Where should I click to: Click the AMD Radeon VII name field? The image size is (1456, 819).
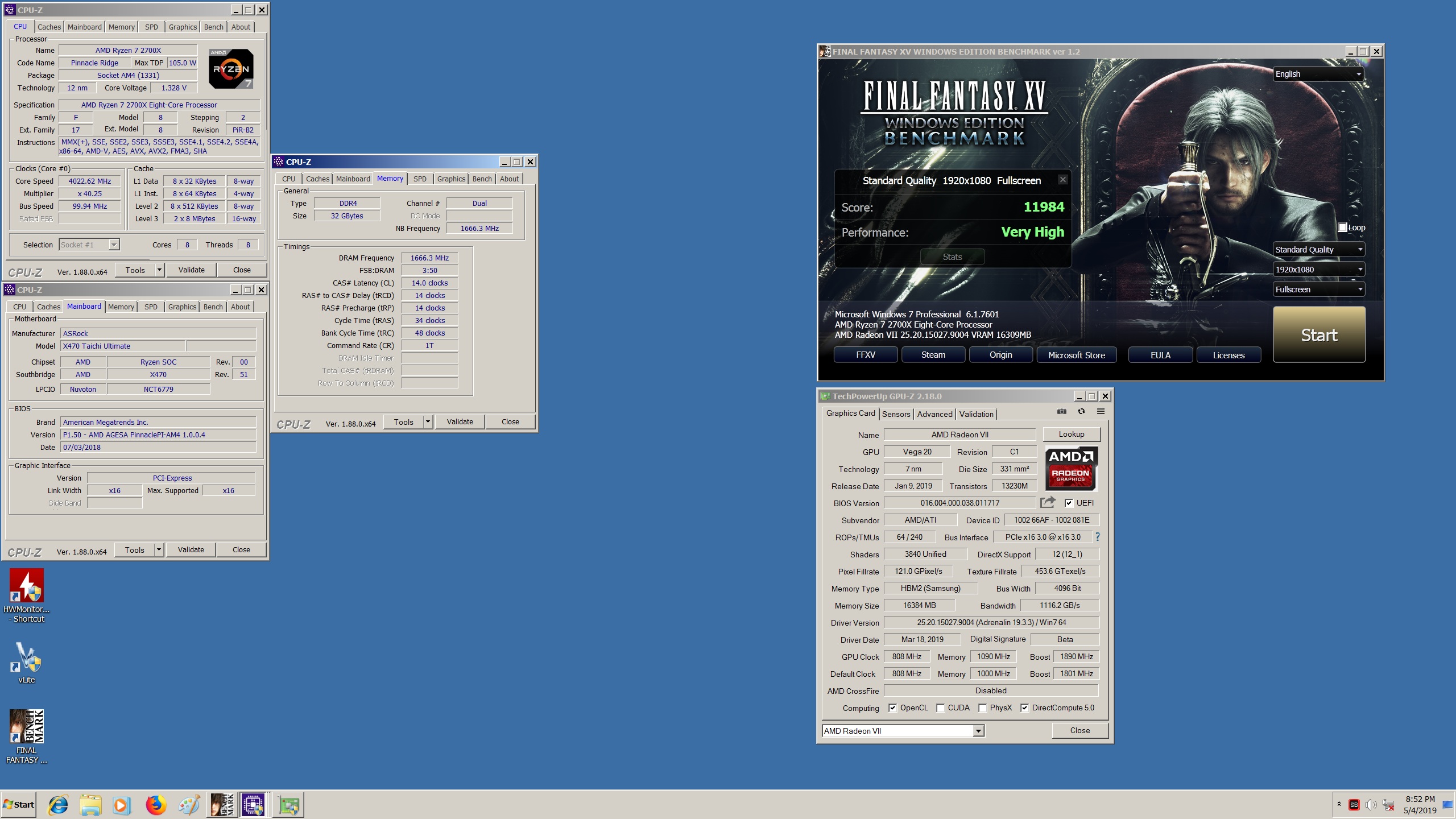(x=960, y=435)
